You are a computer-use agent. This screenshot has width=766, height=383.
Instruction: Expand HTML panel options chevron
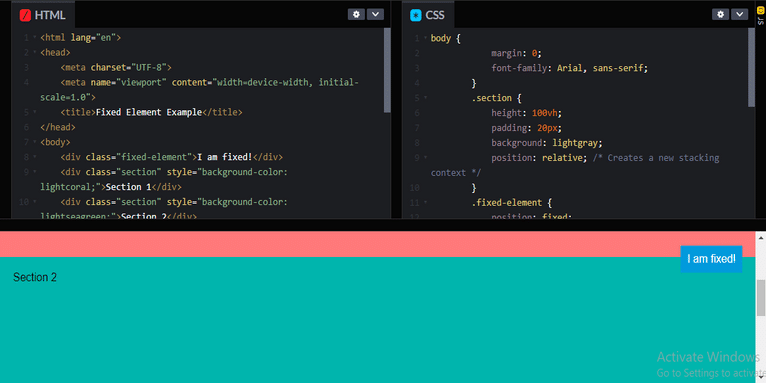375,14
